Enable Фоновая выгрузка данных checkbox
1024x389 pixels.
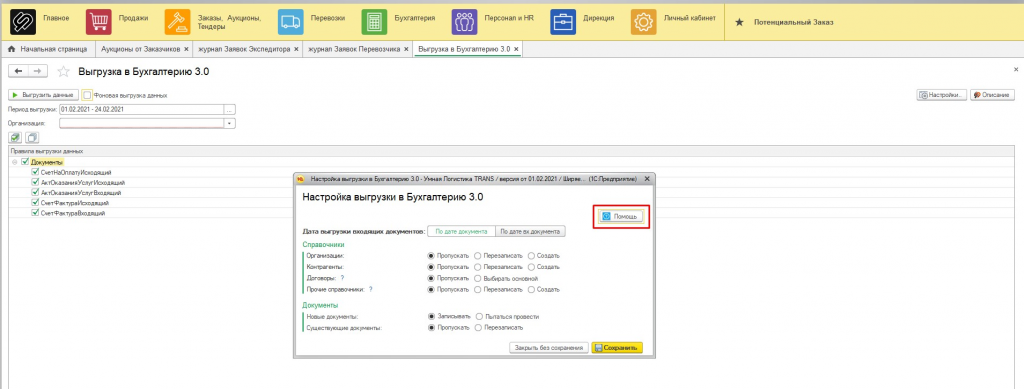pos(88,95)
